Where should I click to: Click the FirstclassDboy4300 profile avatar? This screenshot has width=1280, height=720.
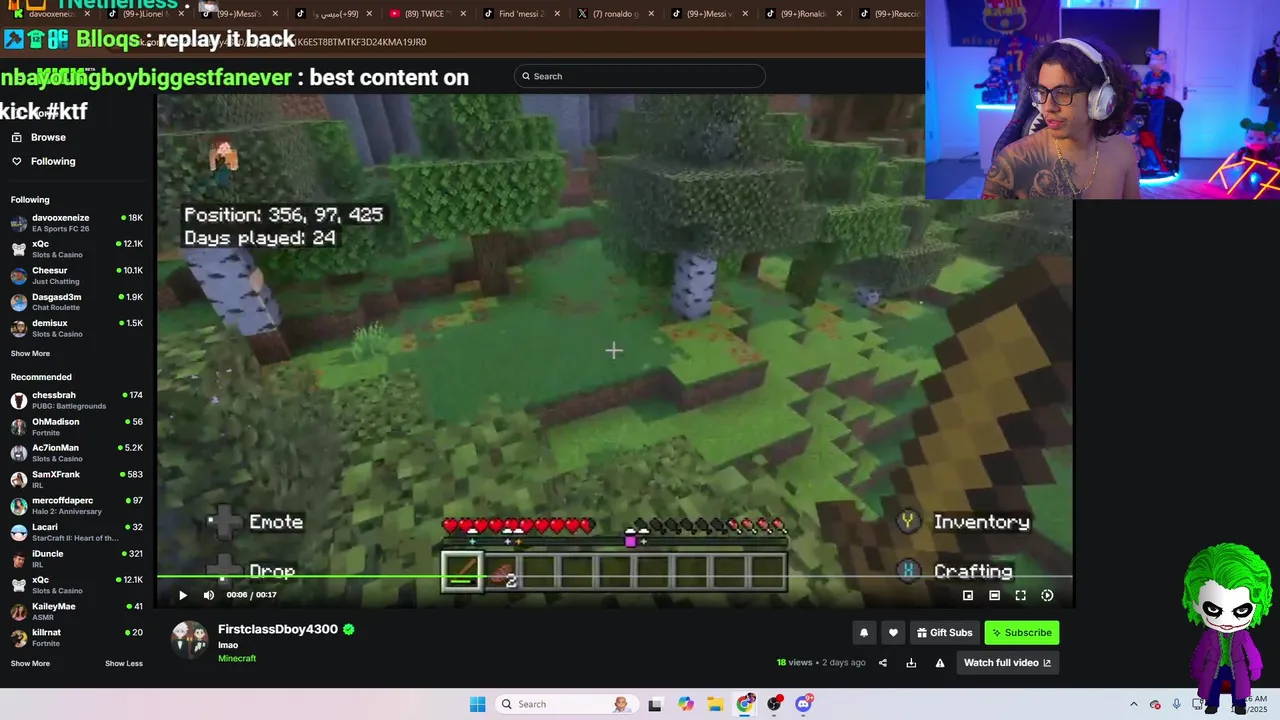pos(189,639)
